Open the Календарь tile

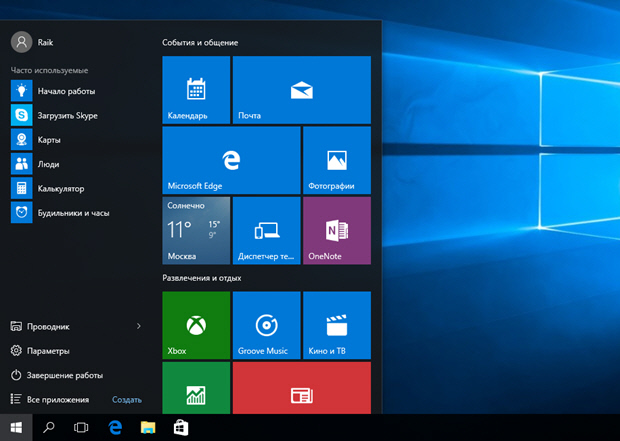[196, 90]
